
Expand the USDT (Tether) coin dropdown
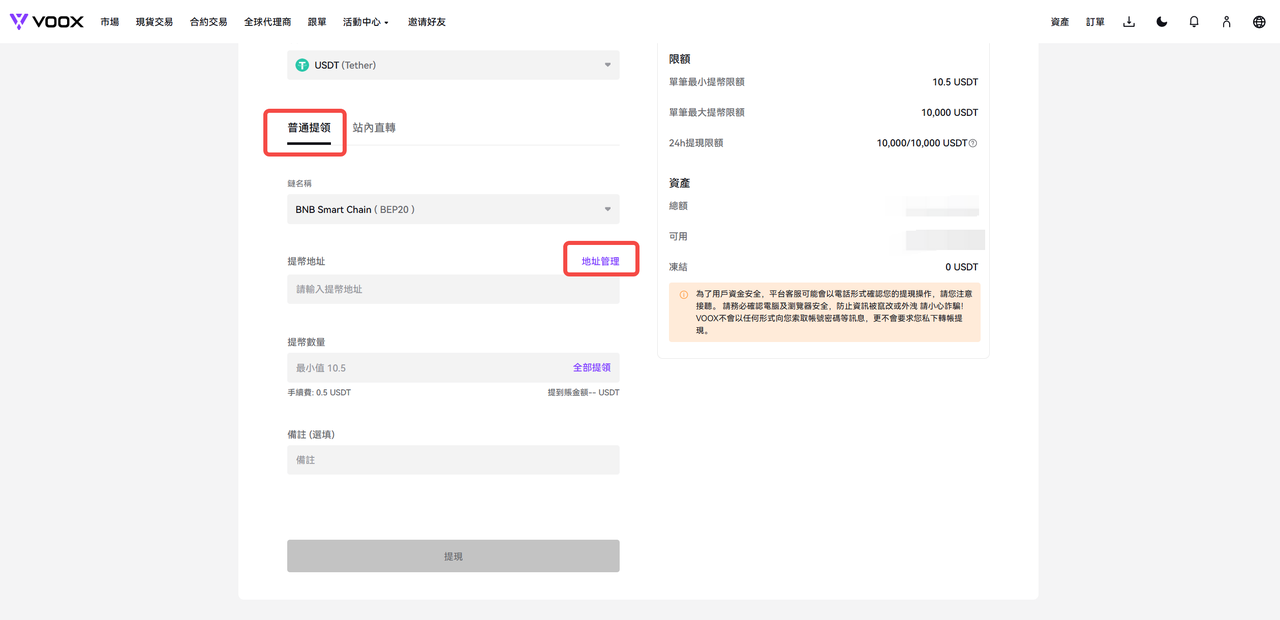(453, 65)
